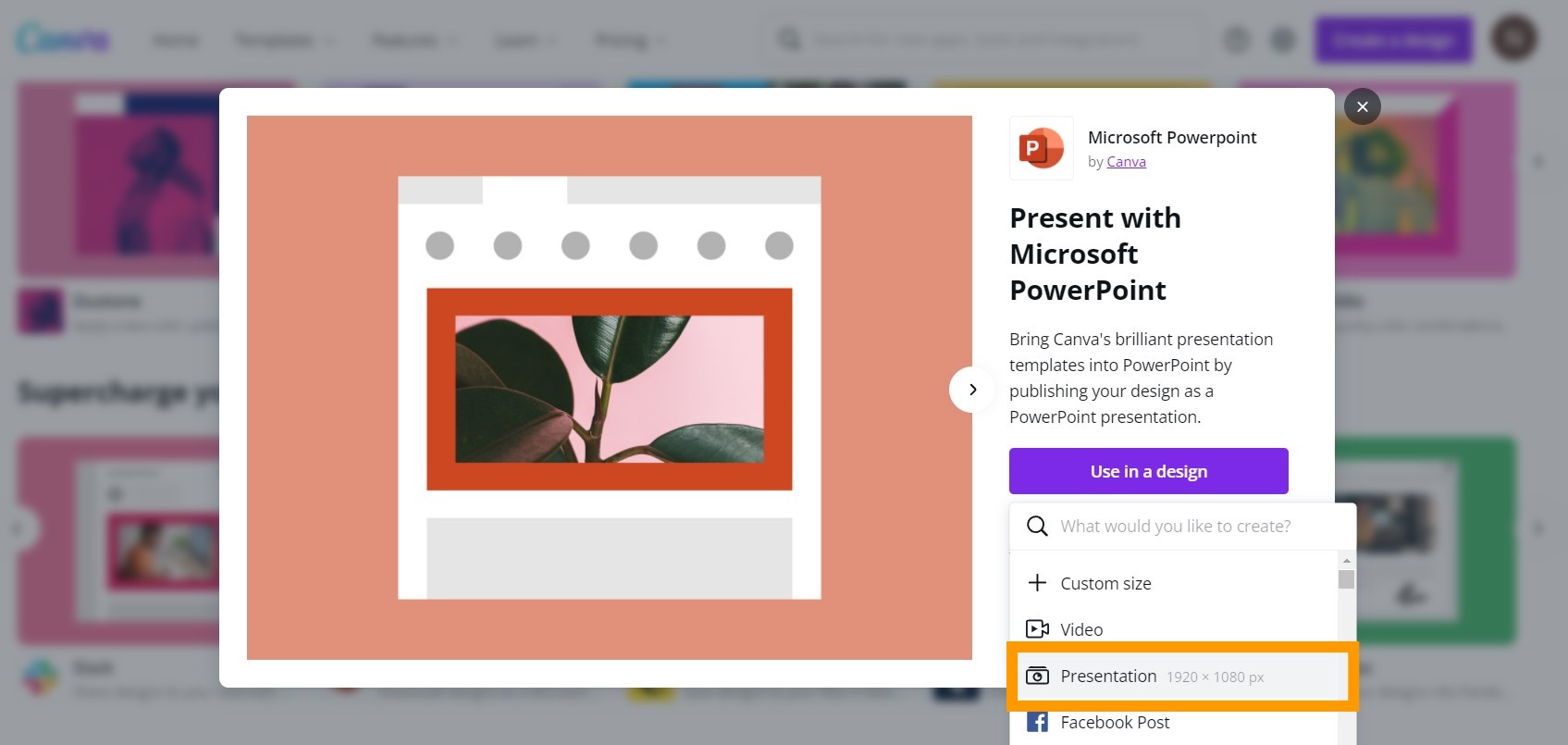
Task: Click the Create a design button
Action: coord(1393,40)
